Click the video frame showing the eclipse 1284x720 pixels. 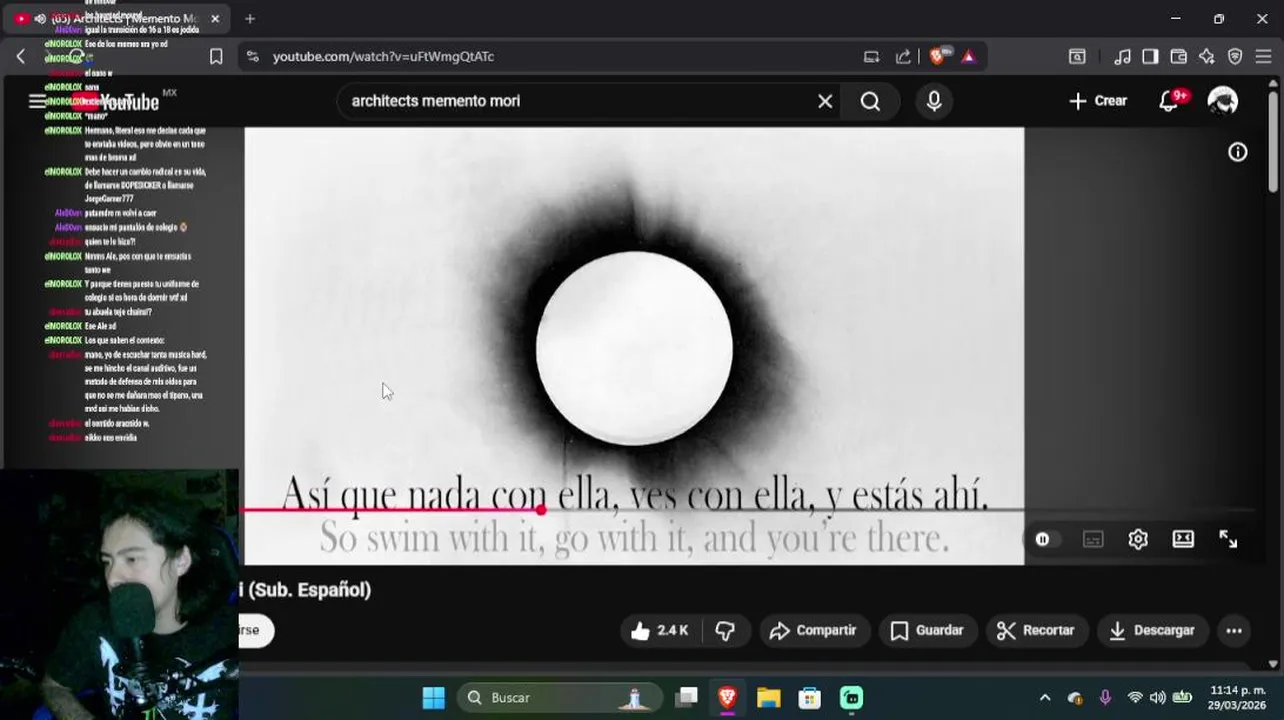click(x=634, y=346)
